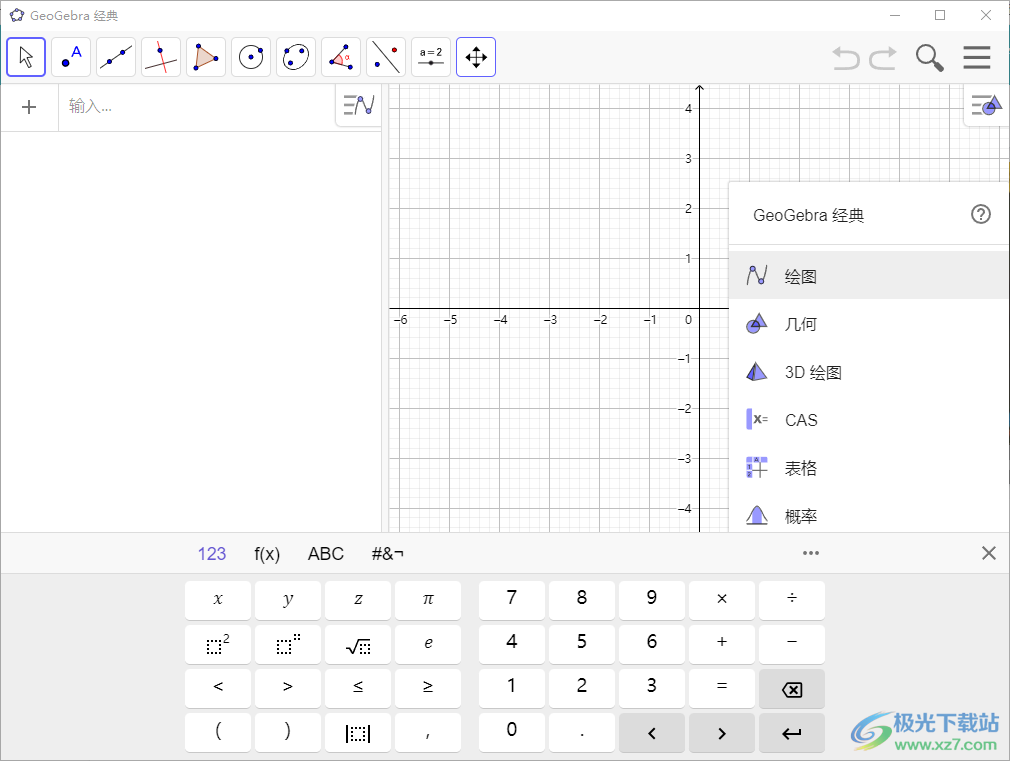
Task: Toggle the graphics view style bar
Action: click(987, 104)
